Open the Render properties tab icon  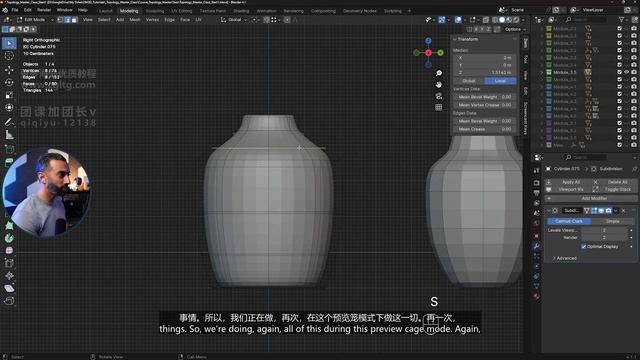point(536,183)
